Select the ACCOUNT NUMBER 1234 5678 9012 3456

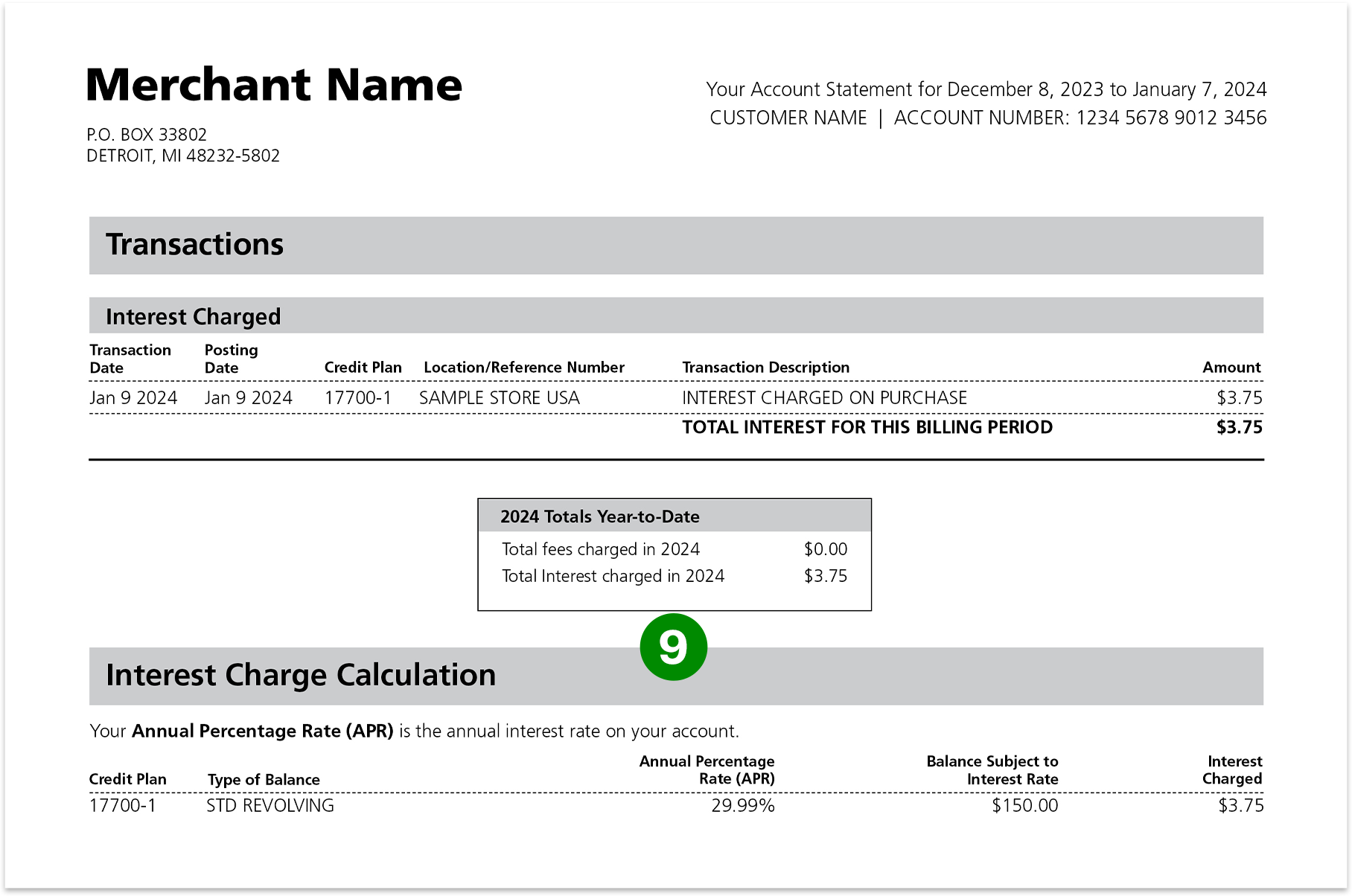[1080, 118]
